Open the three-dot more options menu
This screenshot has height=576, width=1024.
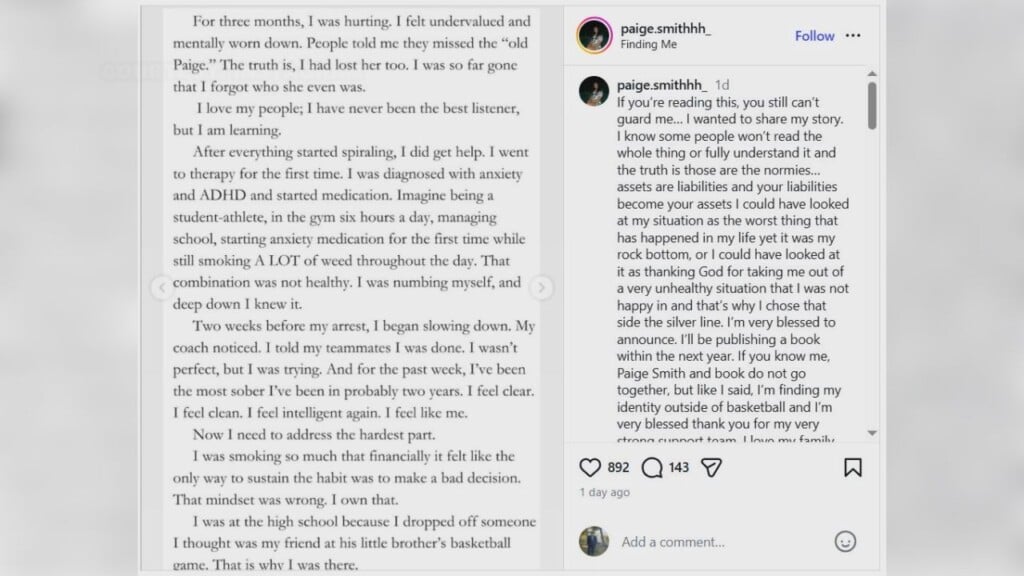click(x=853, y=36)
